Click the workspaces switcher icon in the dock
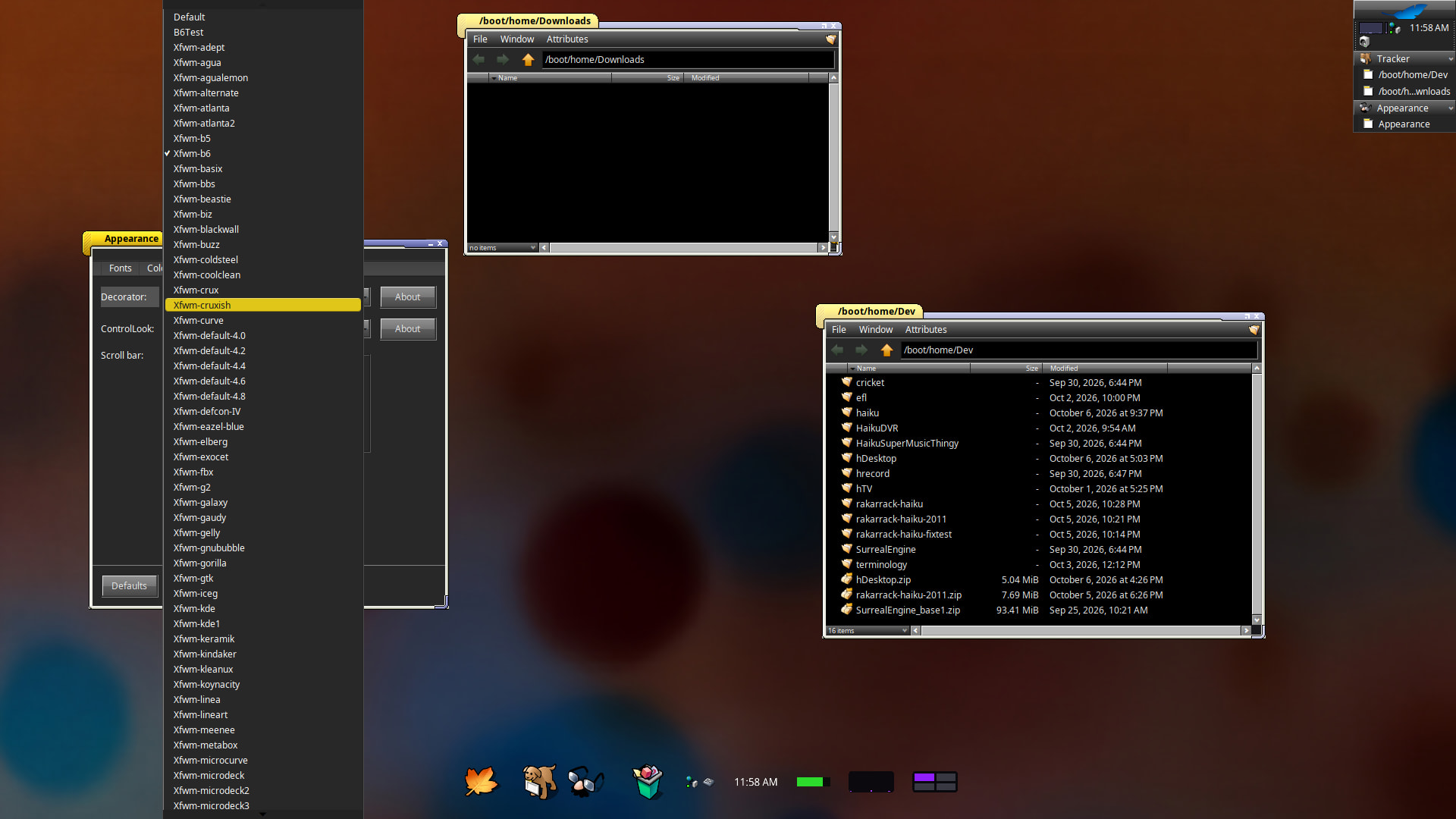This screenshot has width=1456, height=819. [x=935, y=782]
